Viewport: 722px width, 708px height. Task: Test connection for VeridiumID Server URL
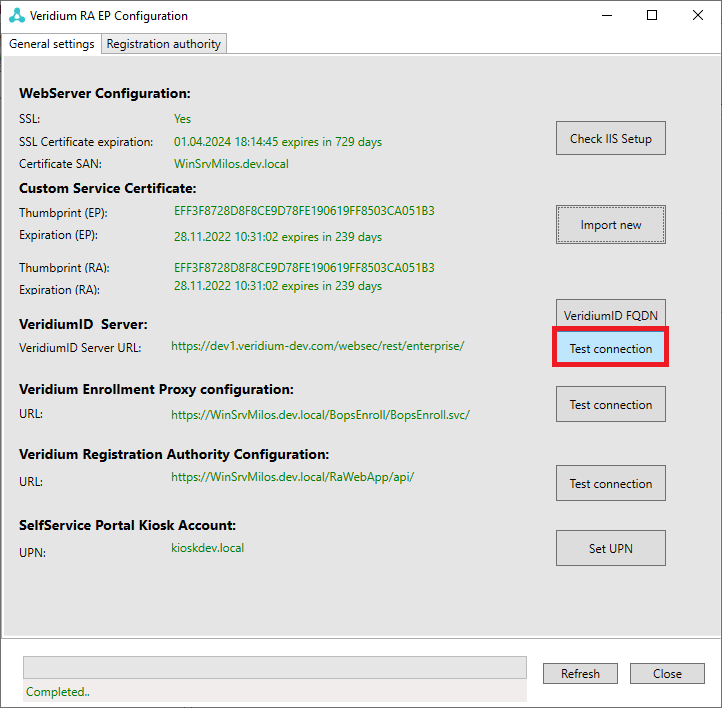610,349
